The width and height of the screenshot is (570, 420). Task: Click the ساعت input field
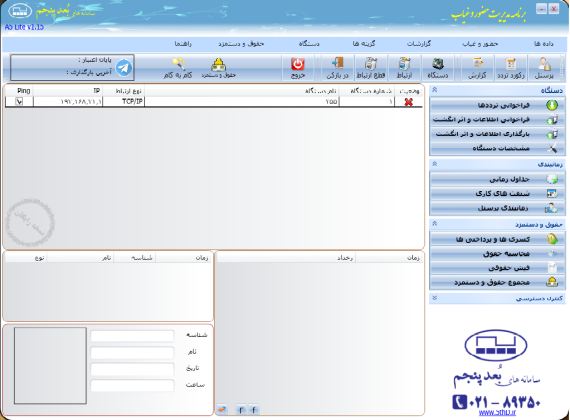[x=132, y=385]
